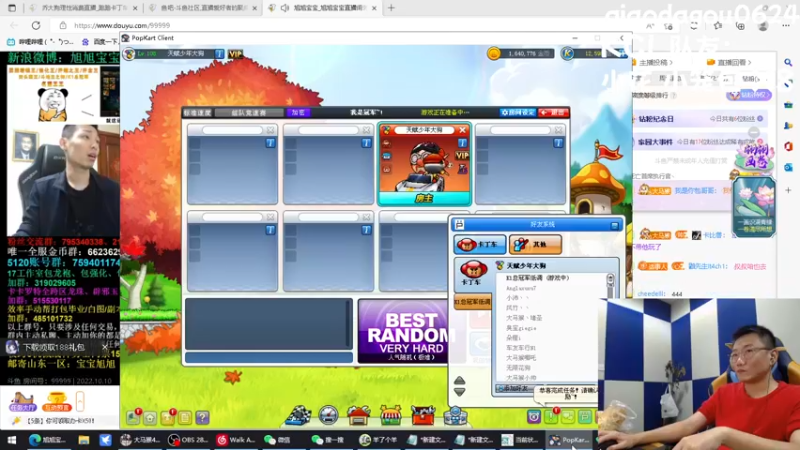Click the chat input area below slots
Screen dimensions: 800x450
click(269, 357)
